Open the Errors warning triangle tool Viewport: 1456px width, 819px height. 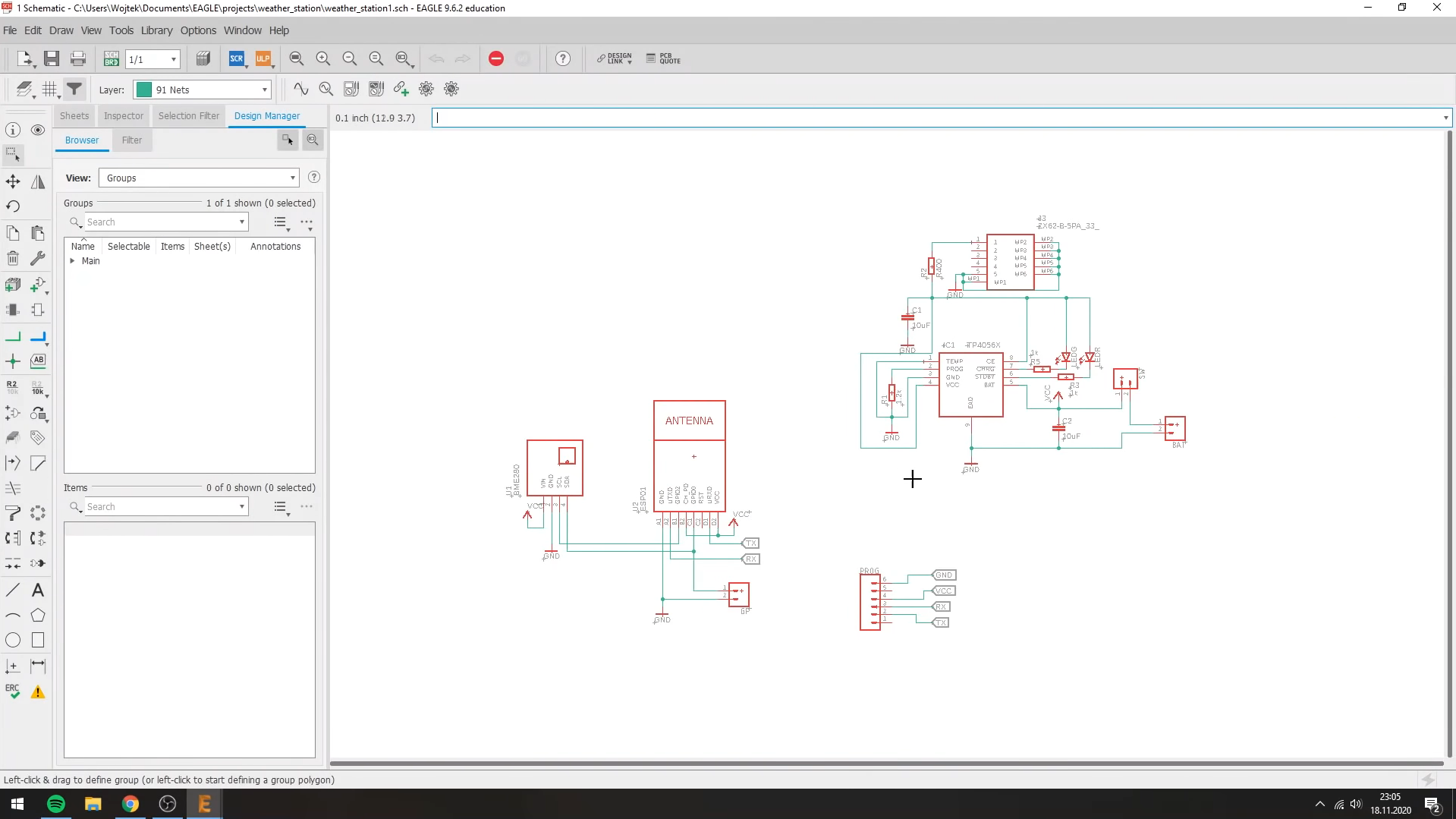(x=38, y=691)
